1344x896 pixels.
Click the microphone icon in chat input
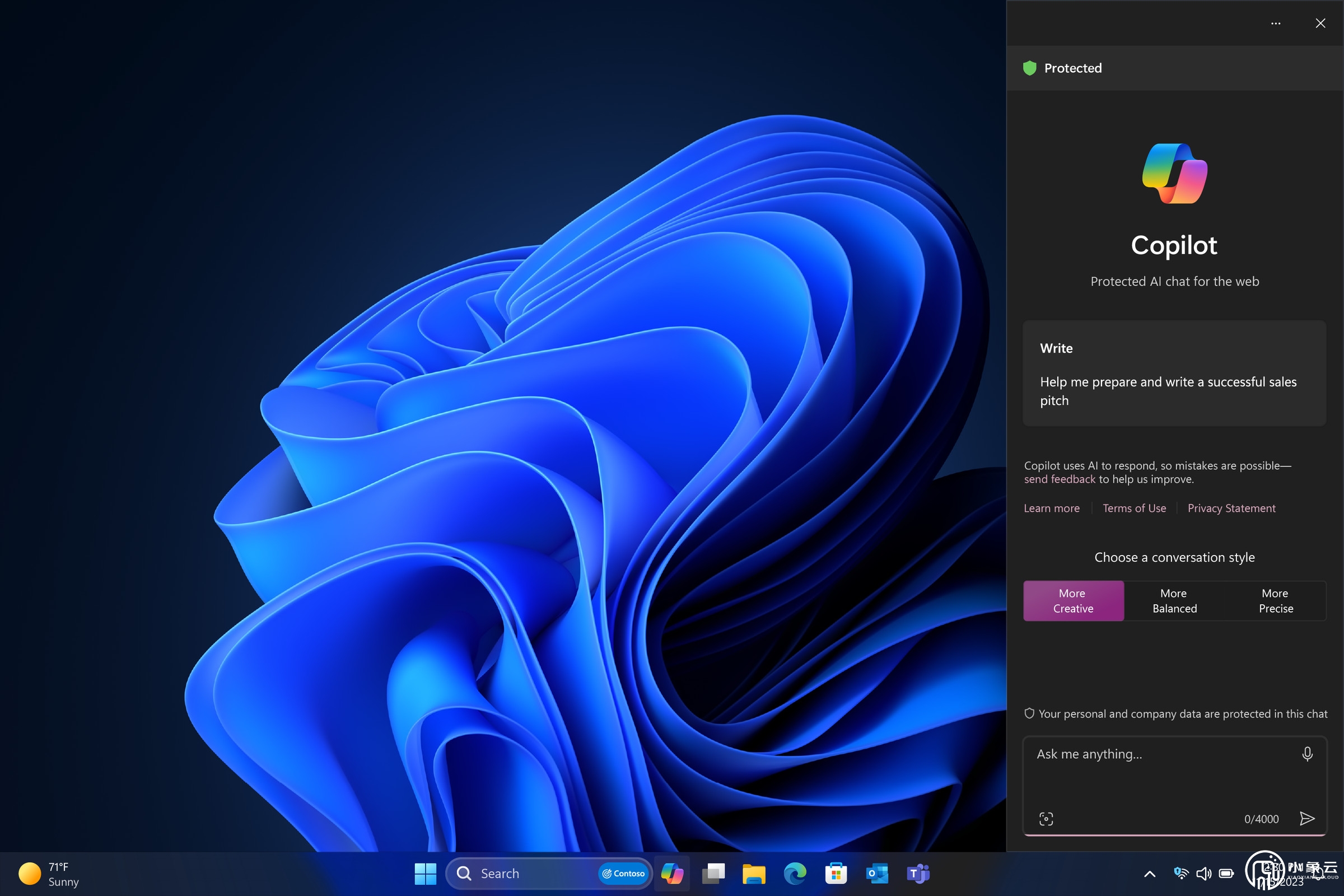tap(1308, 753)
